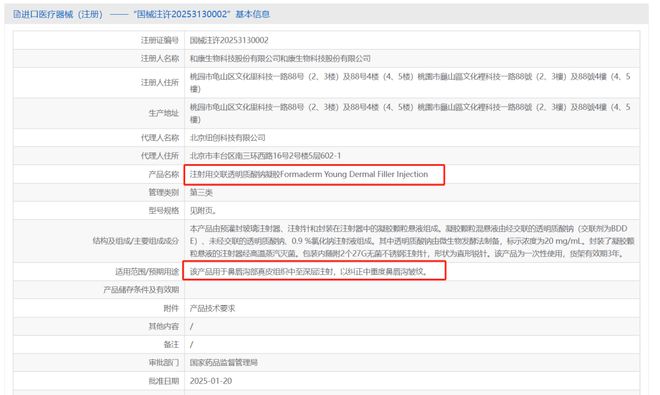Click the 代理人名称 label

[x=160, y=138]
